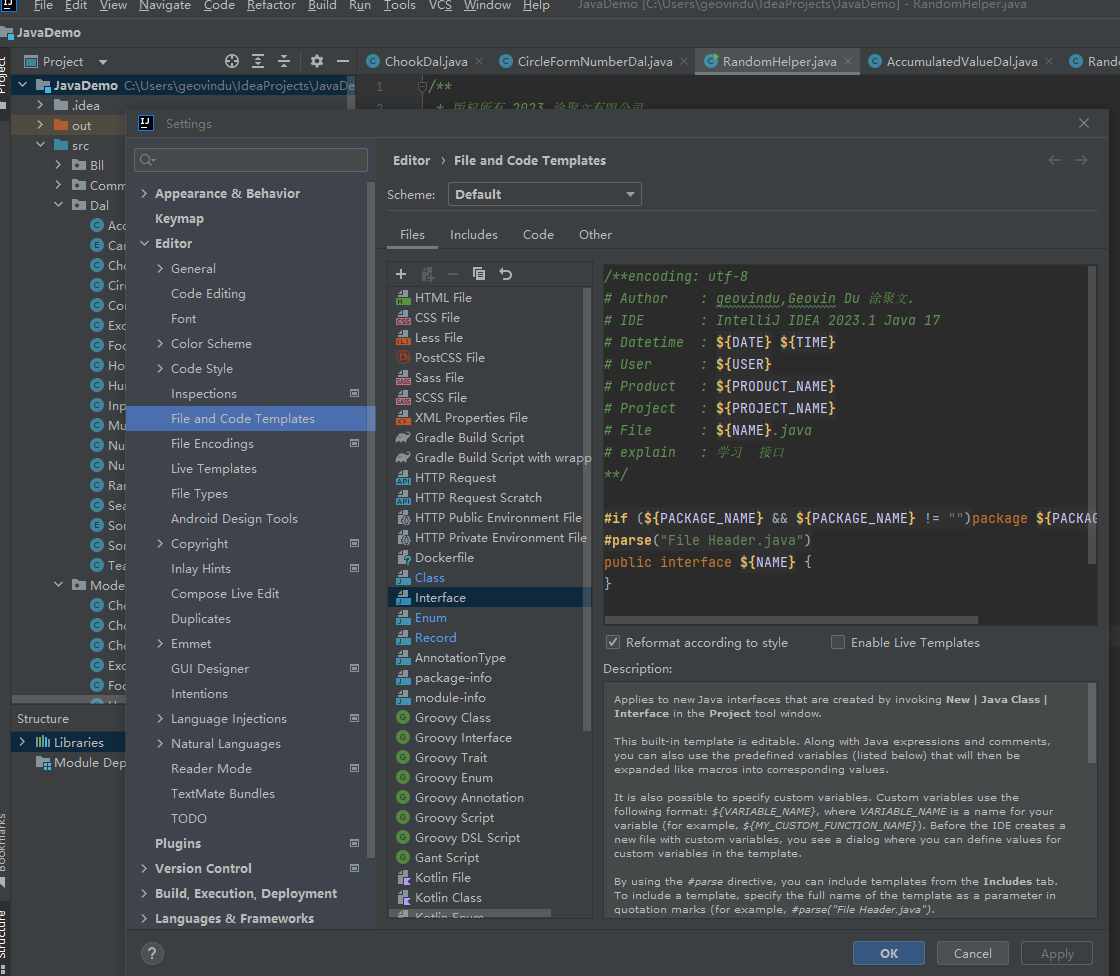
Task: Click the Copy Template icon
Action: coord(479,274)
